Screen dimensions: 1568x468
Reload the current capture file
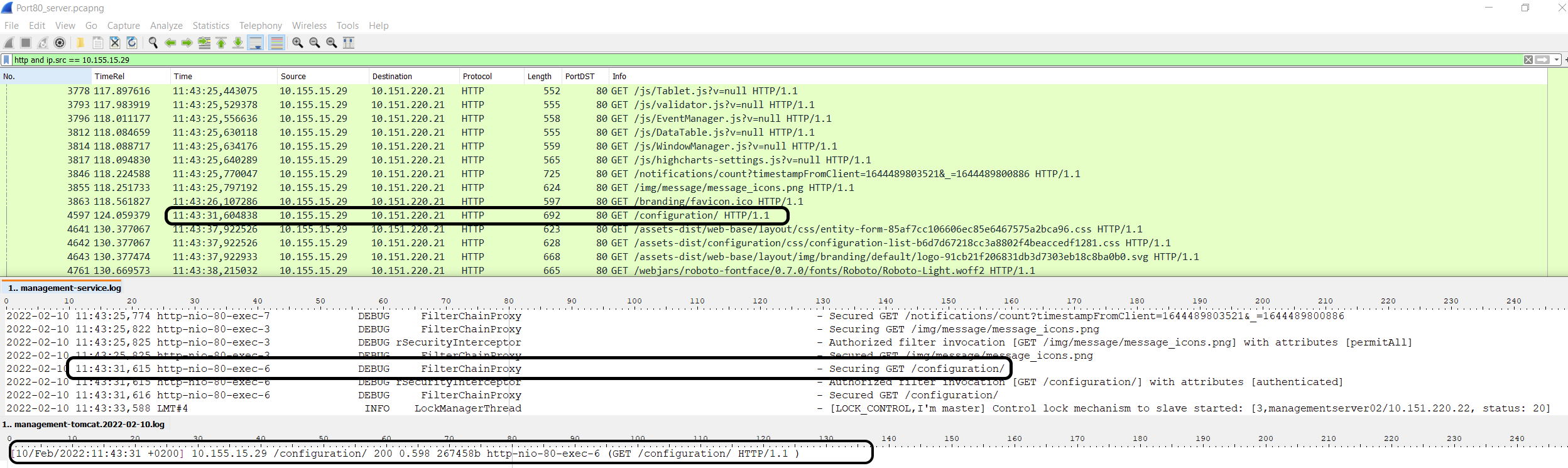tap(132, 43)
